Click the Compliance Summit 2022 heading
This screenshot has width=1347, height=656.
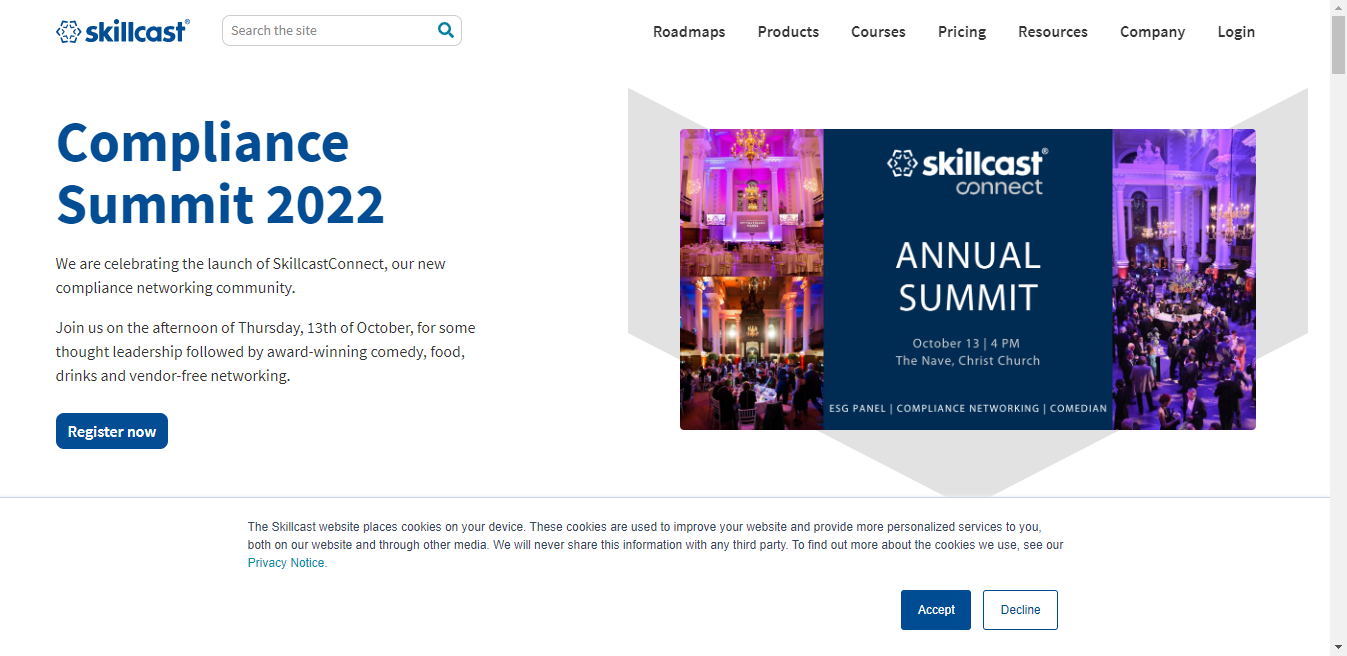(x=220, y=172)
